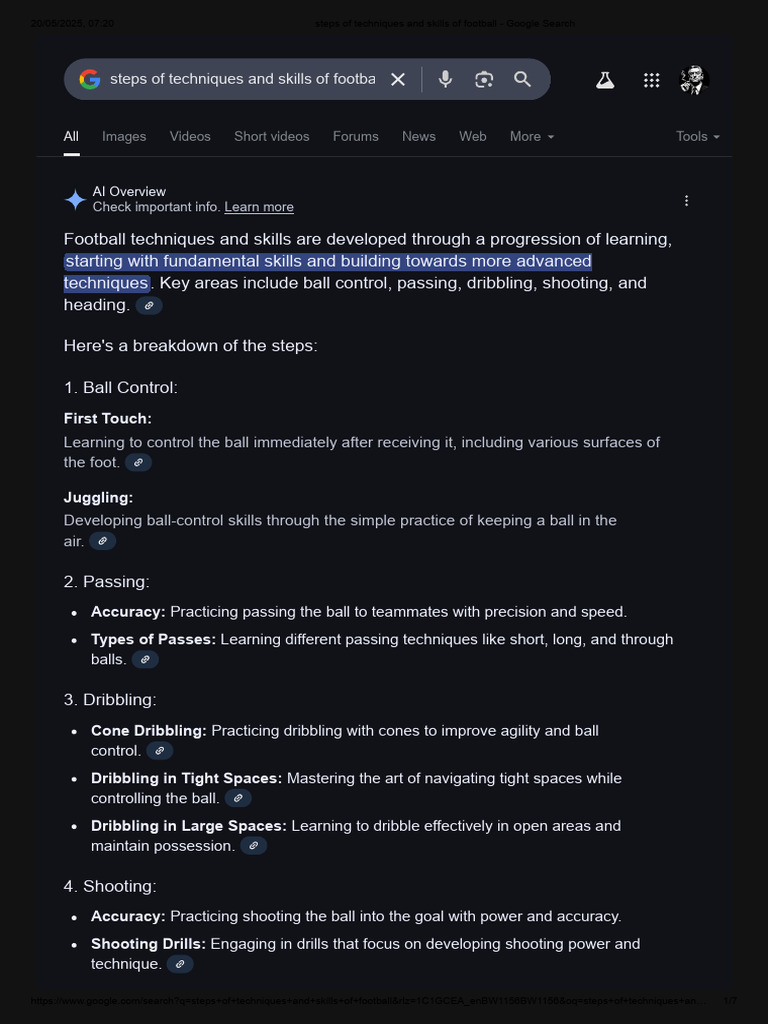The image size is (768, 1024).
Task: Open the Google apps grid icon
Action: (651, 80)
